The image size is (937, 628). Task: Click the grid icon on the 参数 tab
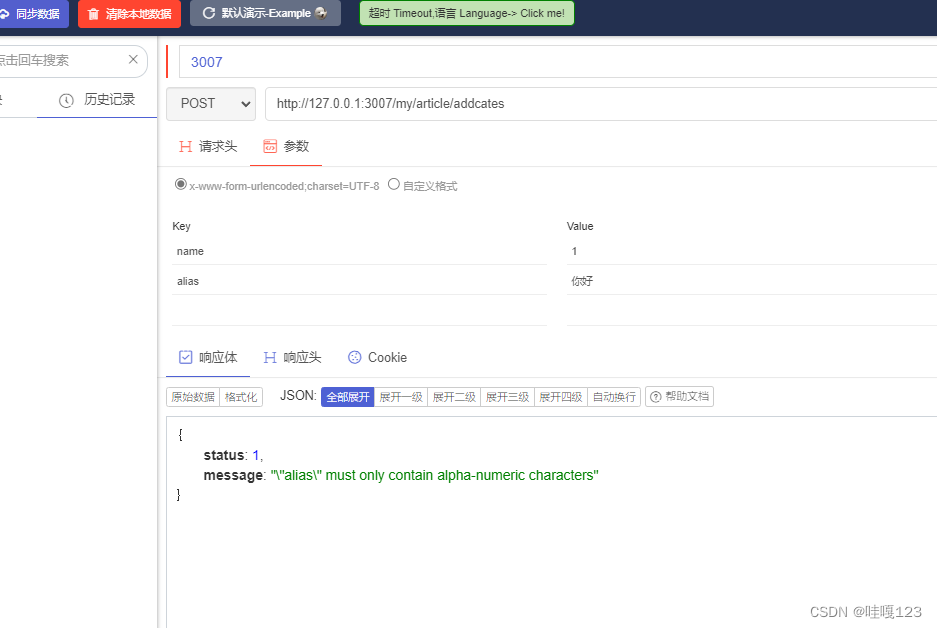click(x=270, y=144)
